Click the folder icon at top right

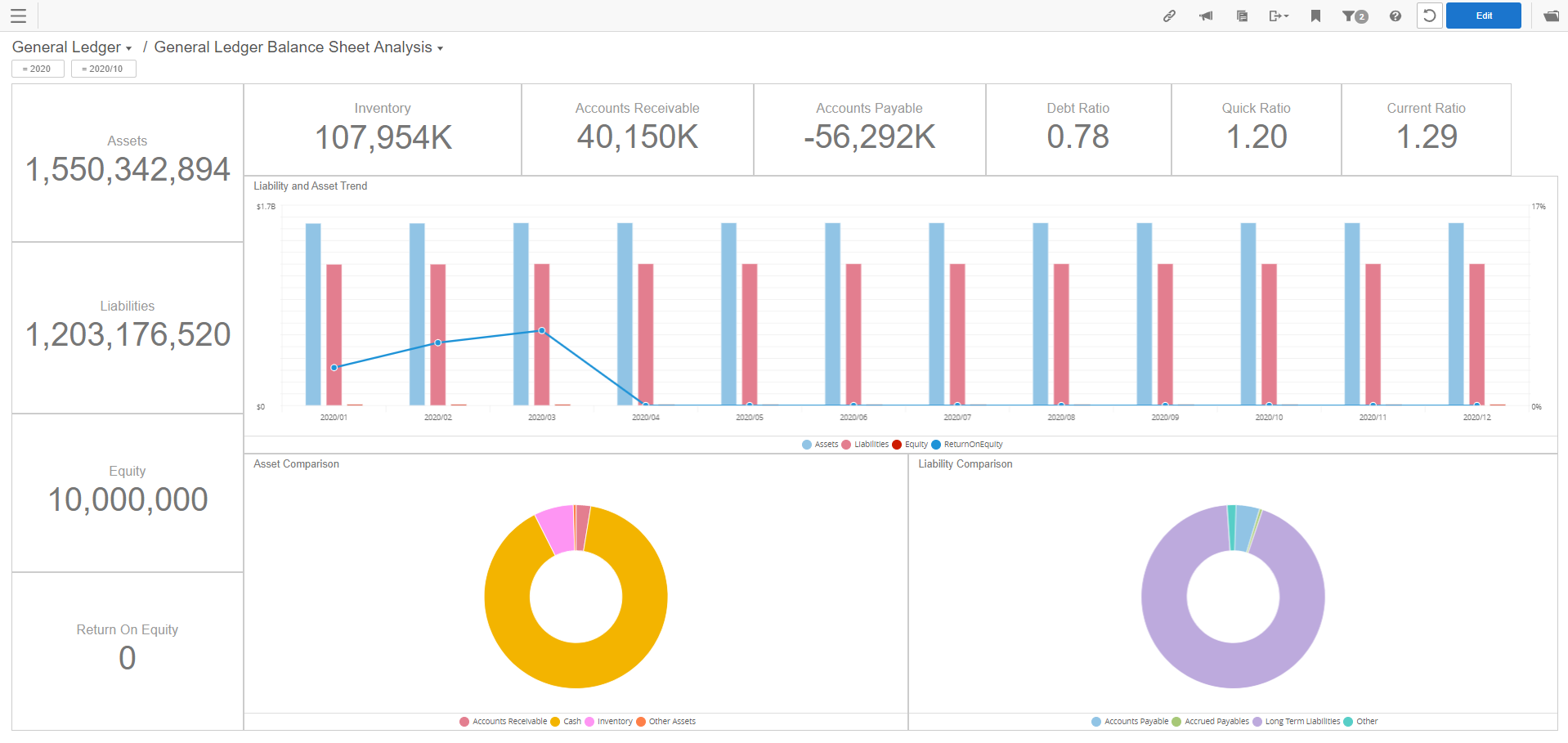click(x=1550, y=16)
